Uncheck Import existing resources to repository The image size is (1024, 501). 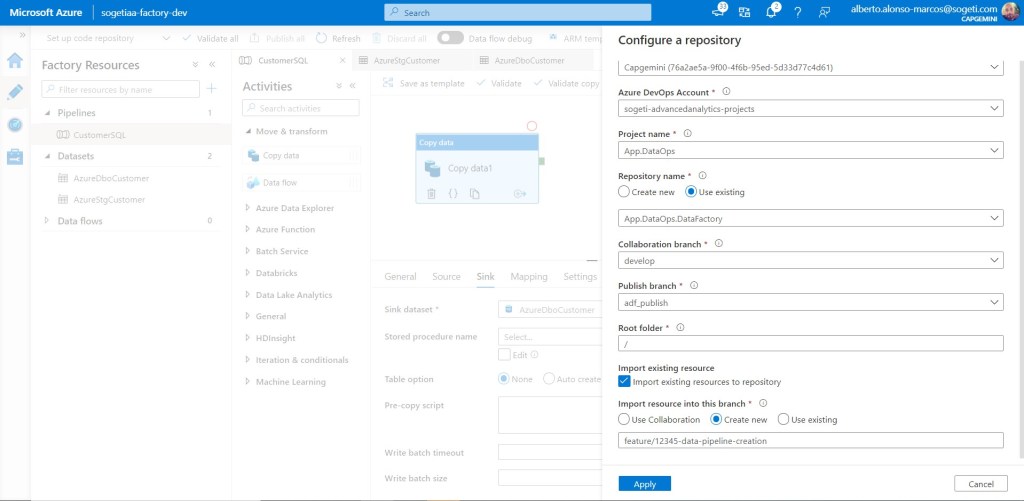[x=625, y=382]
